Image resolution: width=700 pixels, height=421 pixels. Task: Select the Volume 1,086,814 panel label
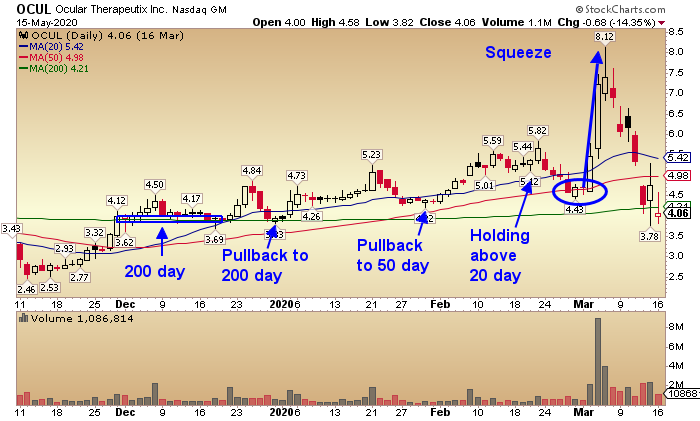click(82, 318)
